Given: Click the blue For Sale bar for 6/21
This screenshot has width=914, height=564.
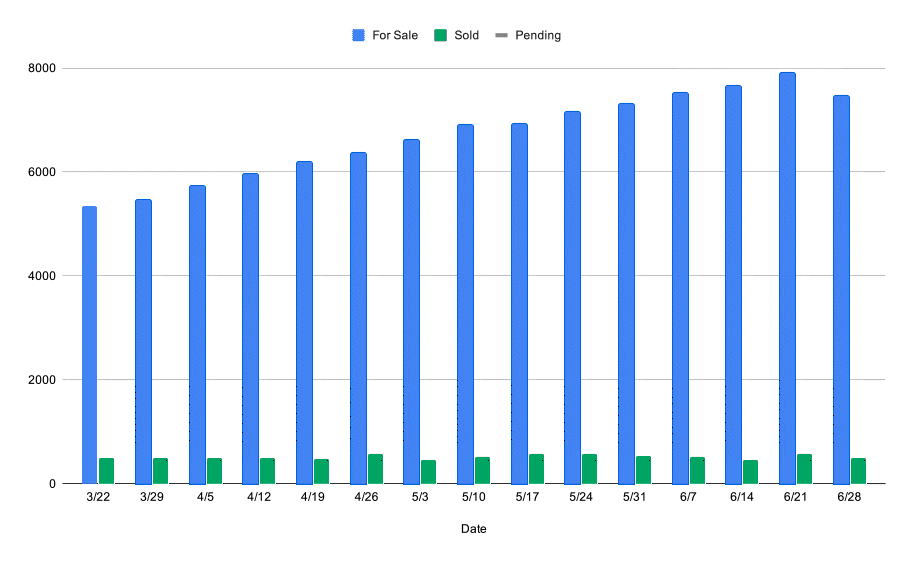Looking at the screenshot, I should [x=788, y=278].
